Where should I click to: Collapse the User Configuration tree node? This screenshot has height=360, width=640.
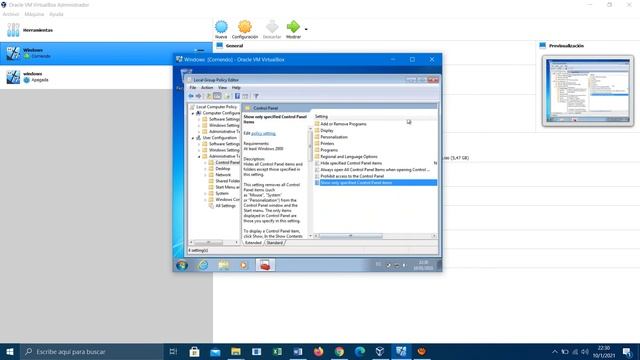pos(193,138)
